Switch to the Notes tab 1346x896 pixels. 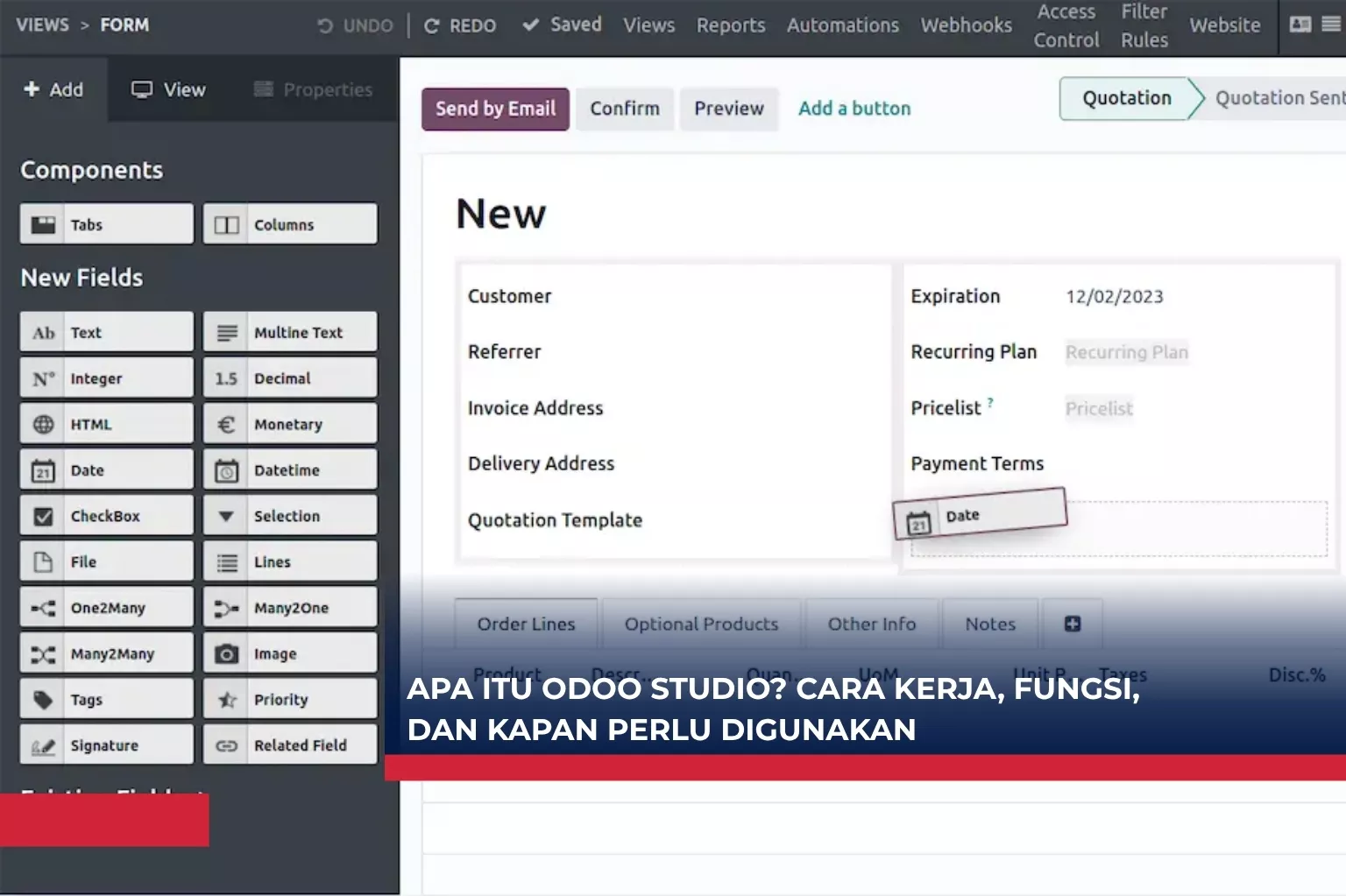(x=990, y=624)
